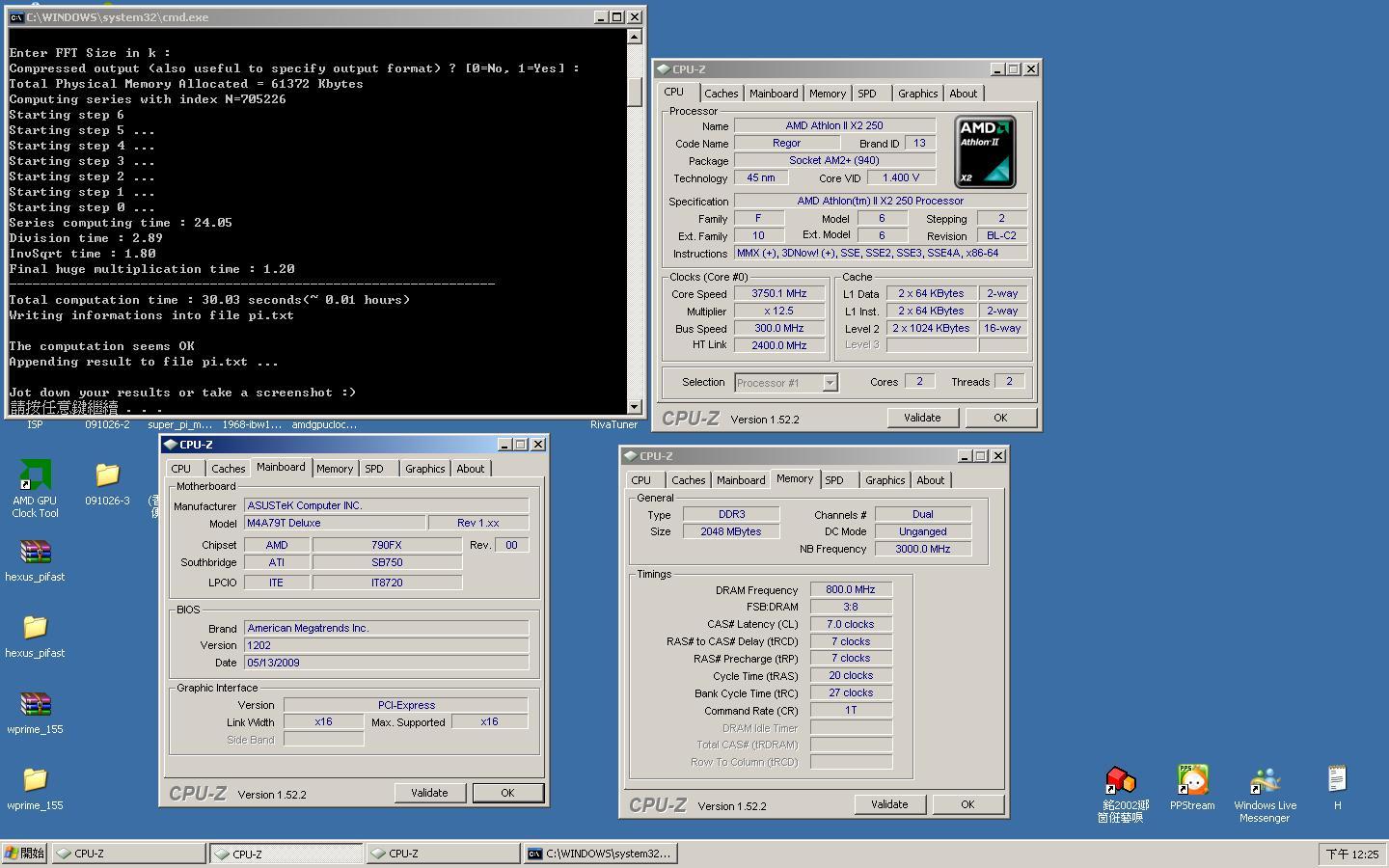The image size is (1389, 868).
Task: Switch to Memory tab in Mainboard window
Action: [x=335, y=469]
